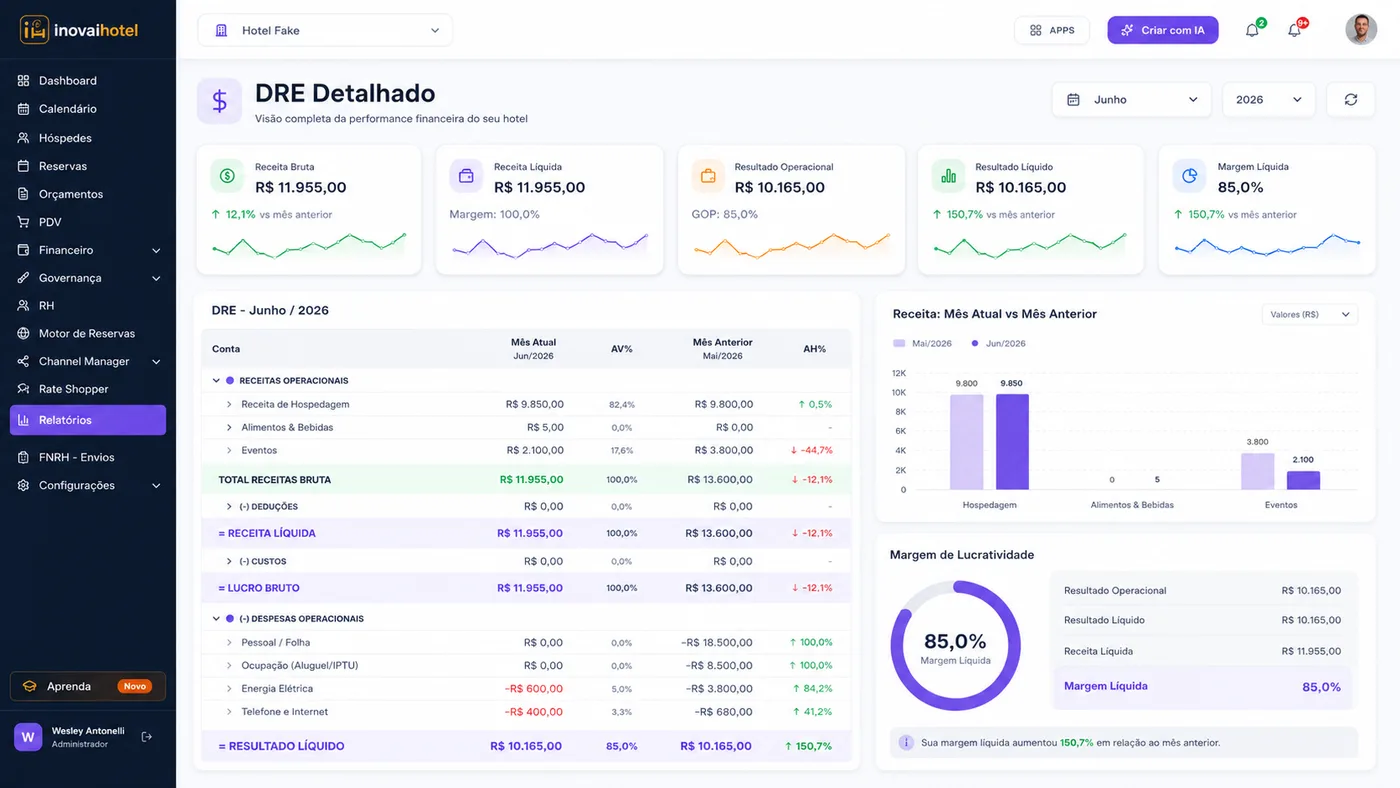Click the Margem Líquida pie chart icon

tap(1190, 176)
